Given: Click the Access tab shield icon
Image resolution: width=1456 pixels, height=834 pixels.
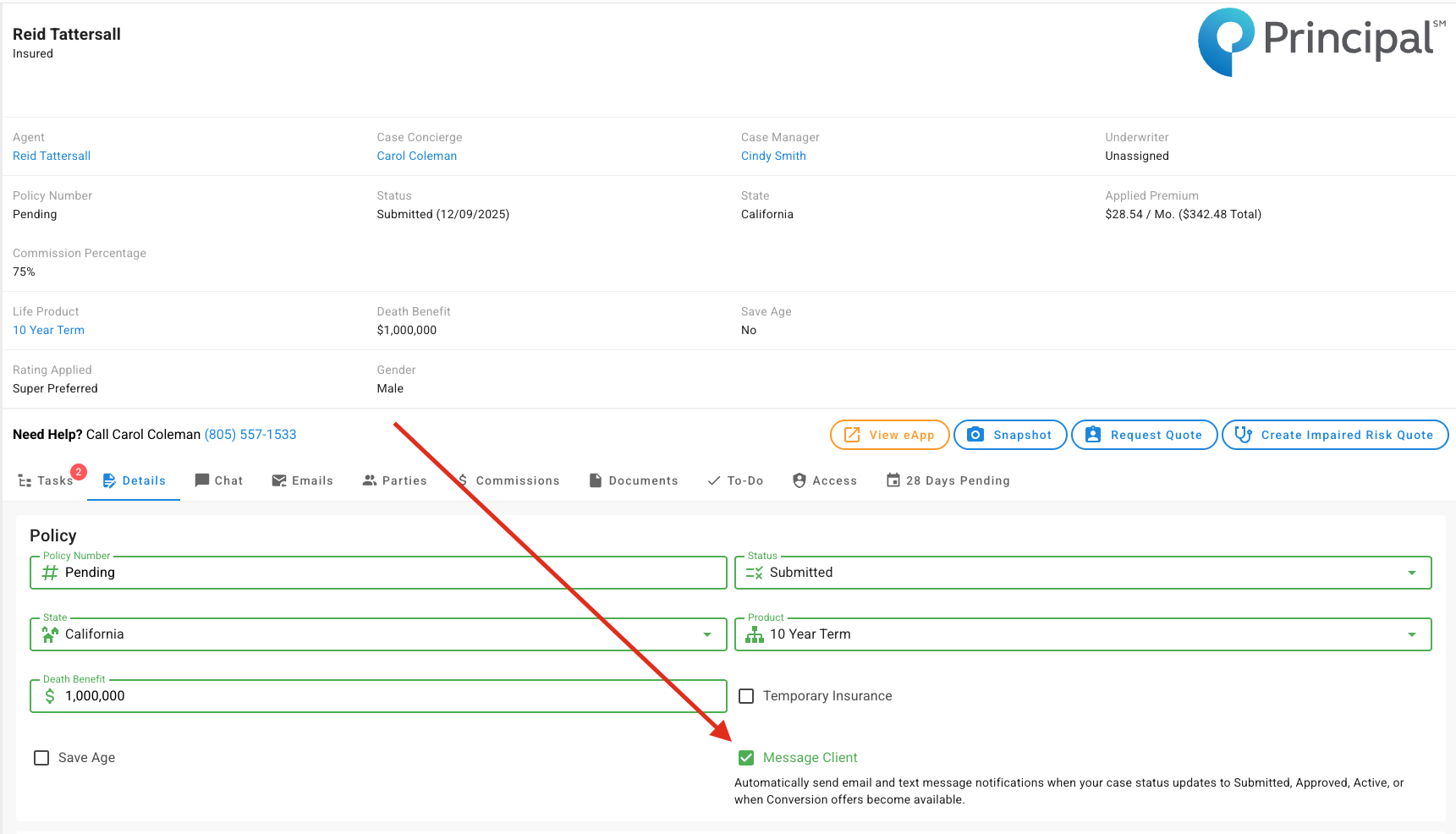Looking at the screenshot, I should (799, 480).
